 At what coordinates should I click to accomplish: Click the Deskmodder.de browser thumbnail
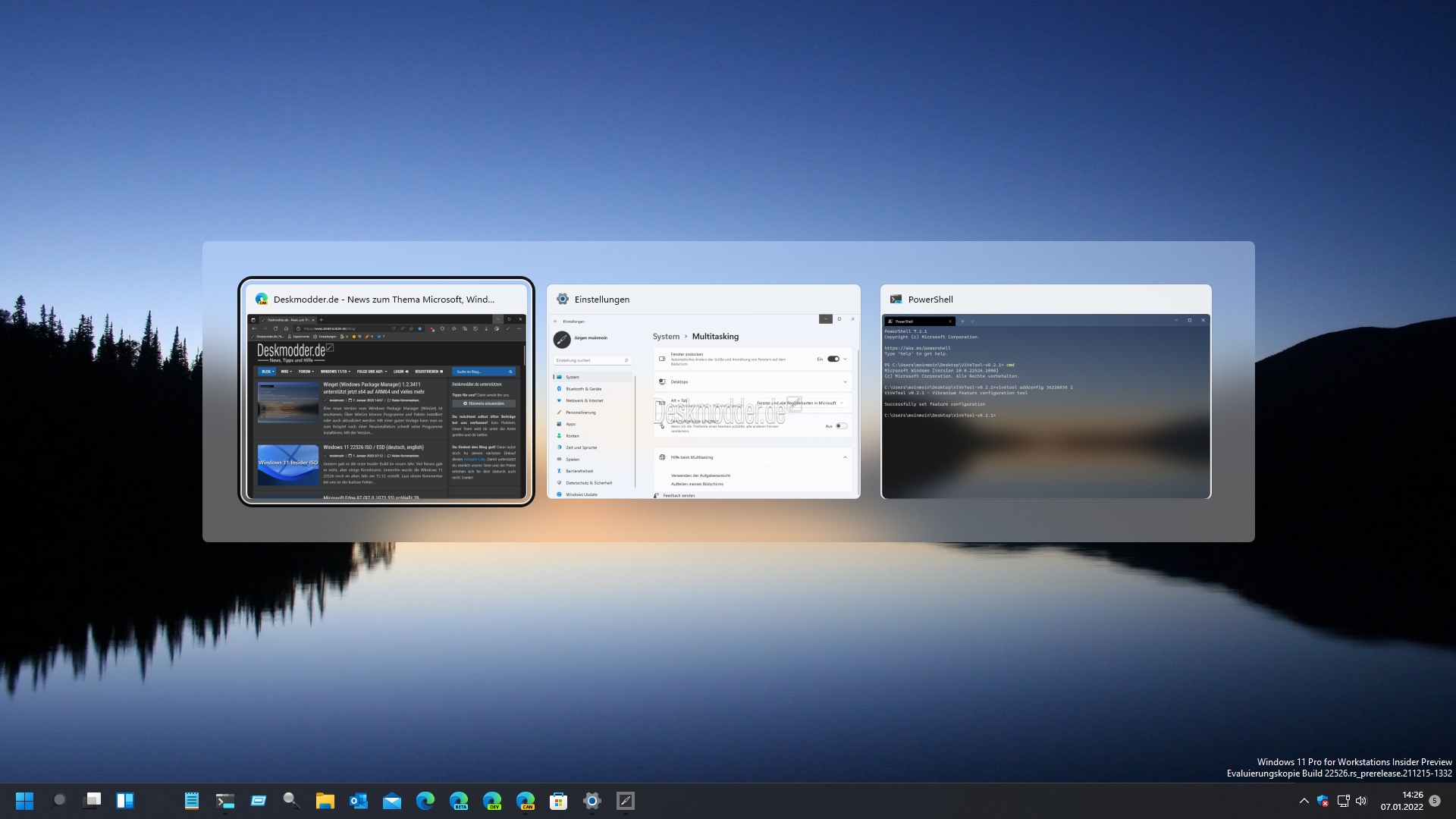[387, 391]
